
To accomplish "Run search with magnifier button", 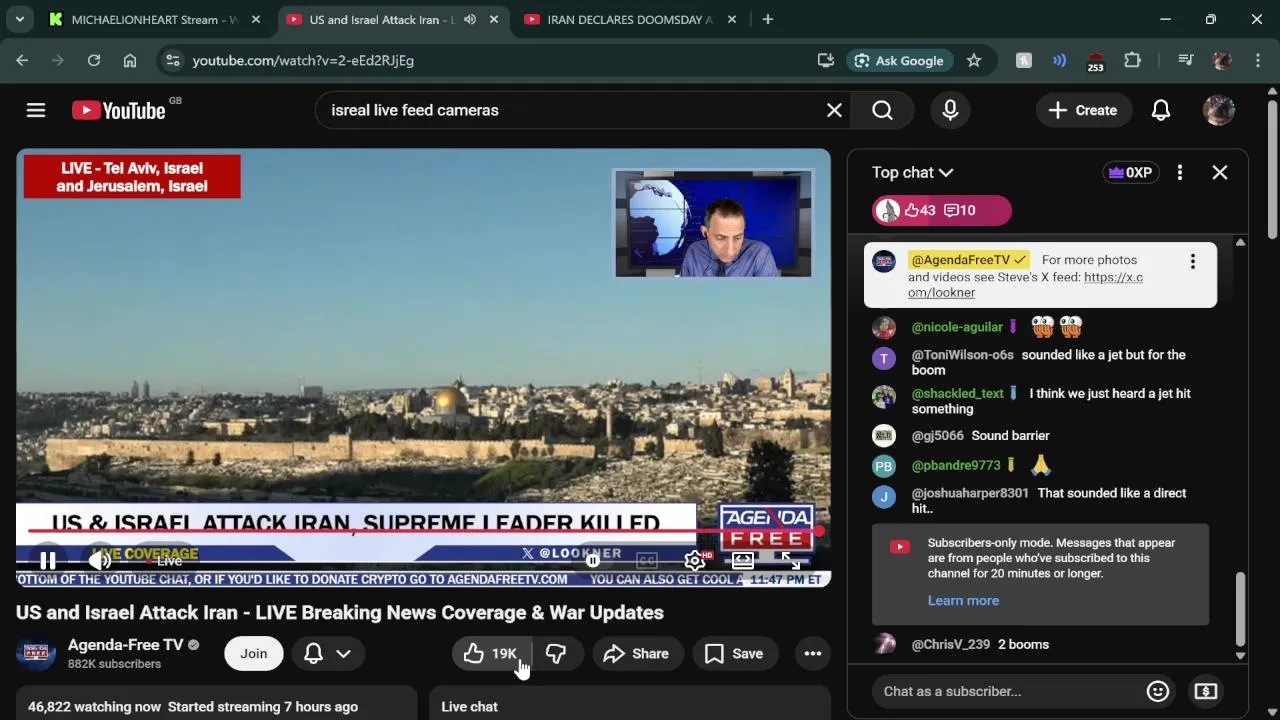I will pos(882,110).
